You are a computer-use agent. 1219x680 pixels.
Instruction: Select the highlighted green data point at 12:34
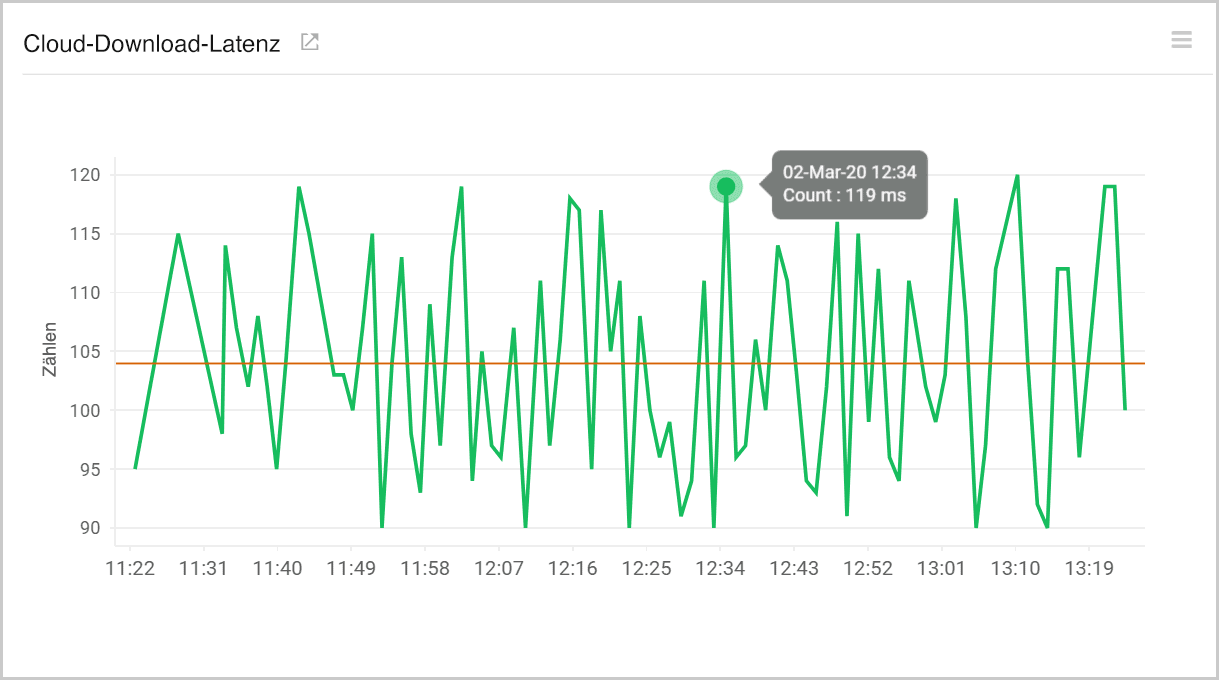726,186
